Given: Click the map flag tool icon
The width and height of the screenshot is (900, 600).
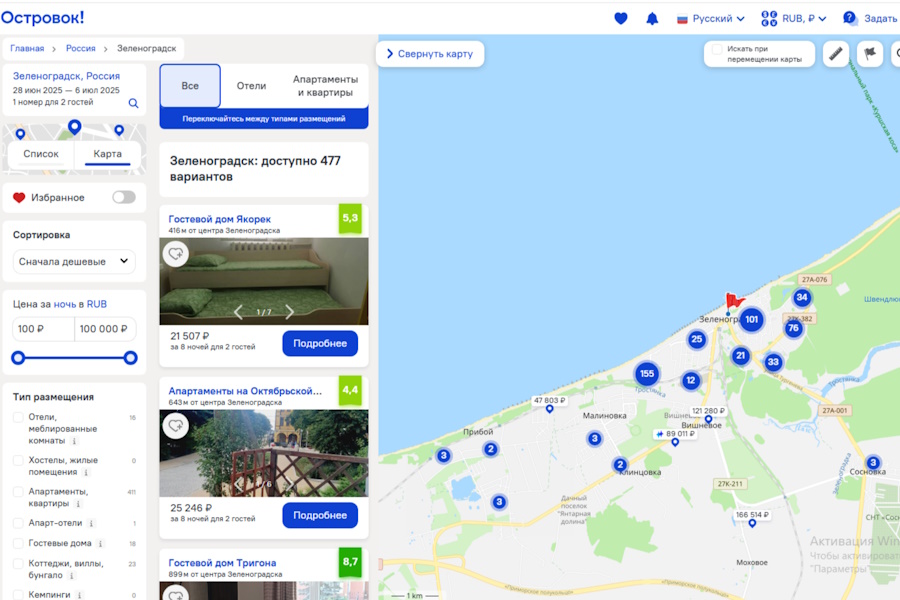Looking at the screenshot, I should pos(870,54).
